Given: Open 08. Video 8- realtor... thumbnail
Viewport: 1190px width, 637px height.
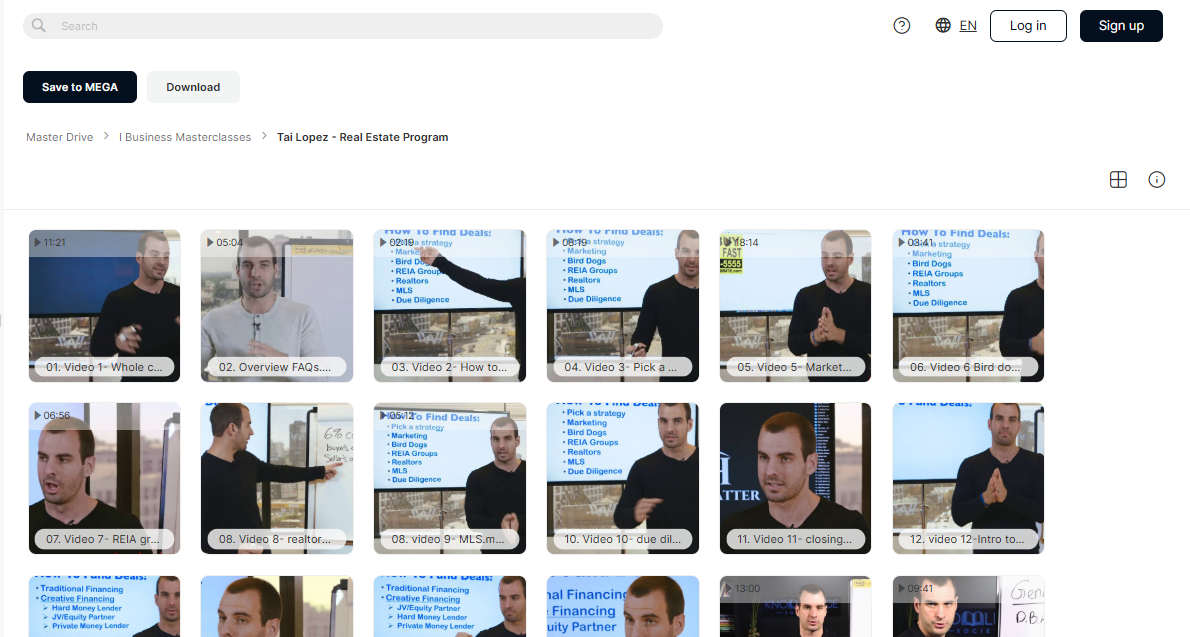Looking at the screenshot, I should [277, 478].
